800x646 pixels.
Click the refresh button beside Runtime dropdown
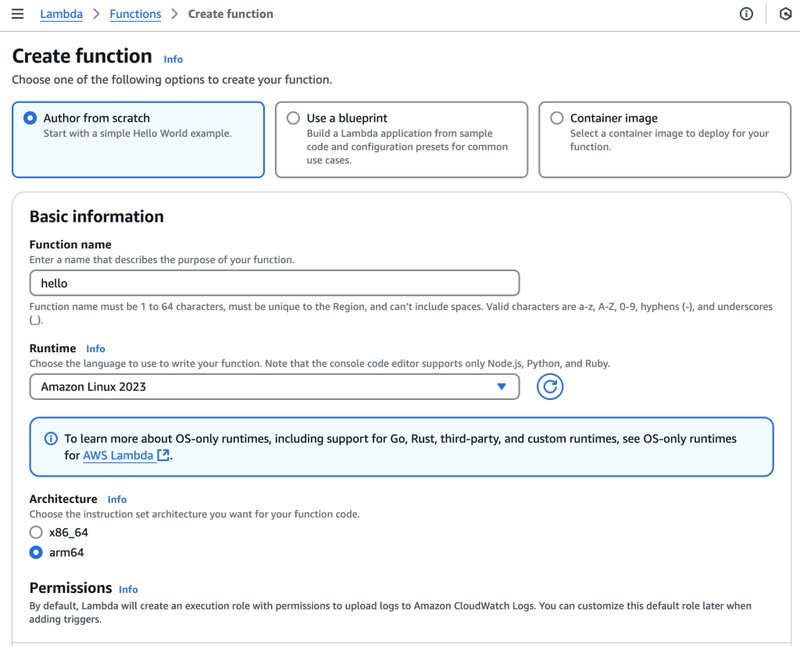[549, 386]
